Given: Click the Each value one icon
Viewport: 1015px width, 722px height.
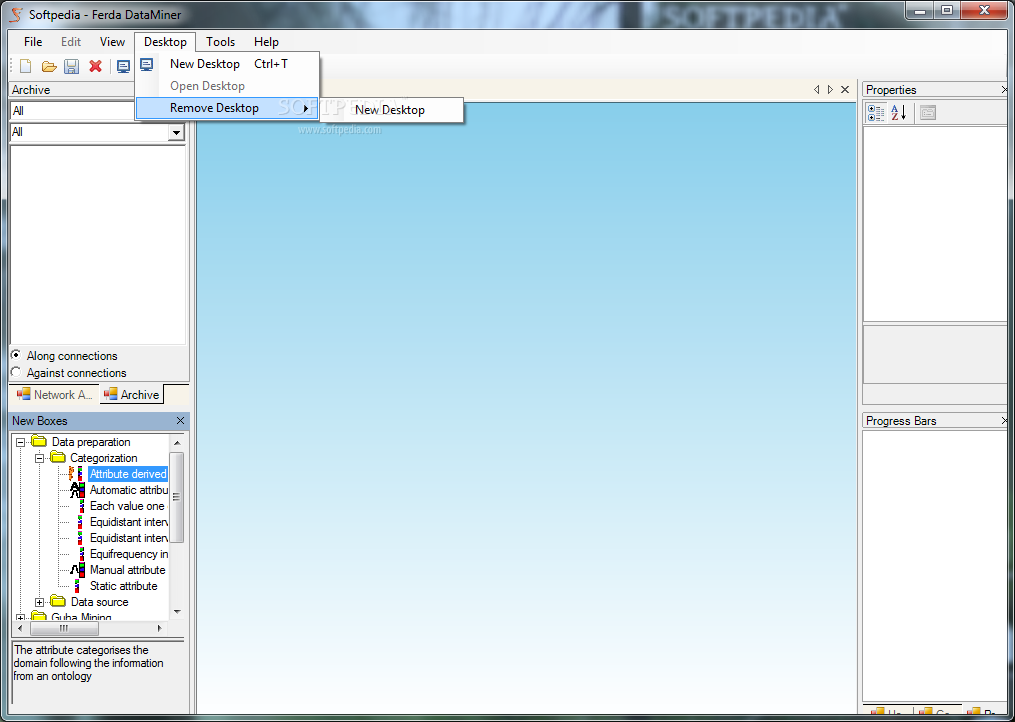Looking at the screenshot, I should click(82, 506).
